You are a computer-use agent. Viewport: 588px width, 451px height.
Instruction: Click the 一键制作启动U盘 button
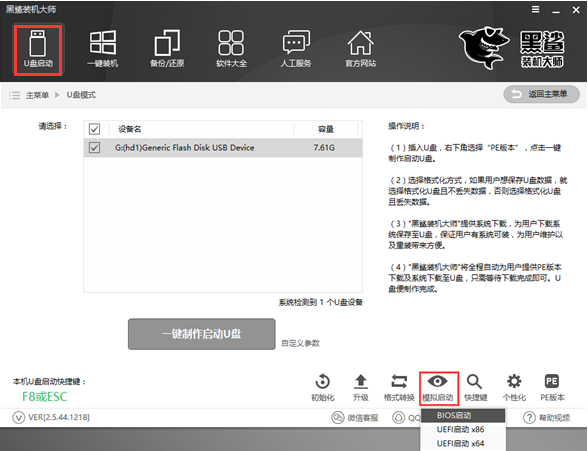[202, 334]
